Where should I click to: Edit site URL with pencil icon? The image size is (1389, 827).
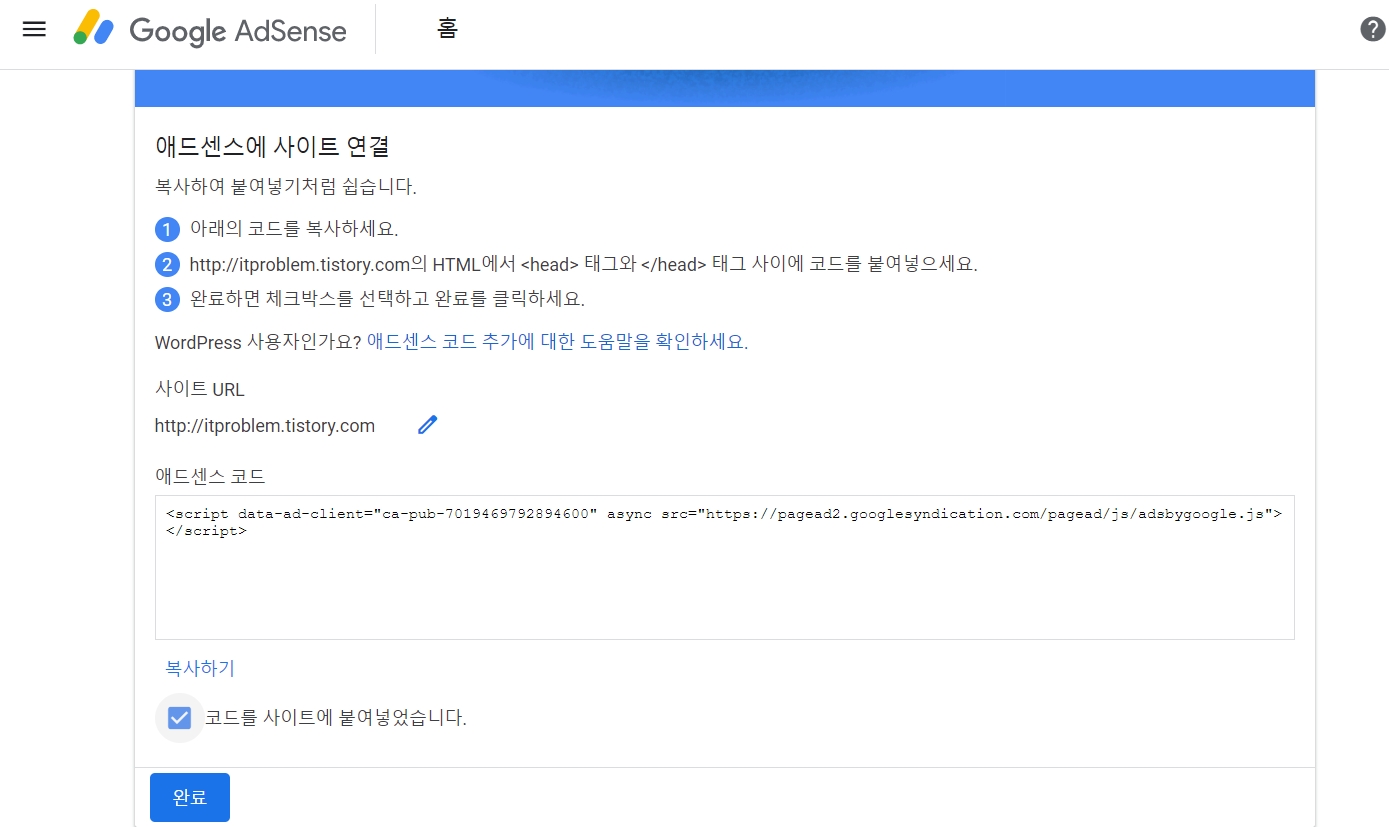coord(427,425)
